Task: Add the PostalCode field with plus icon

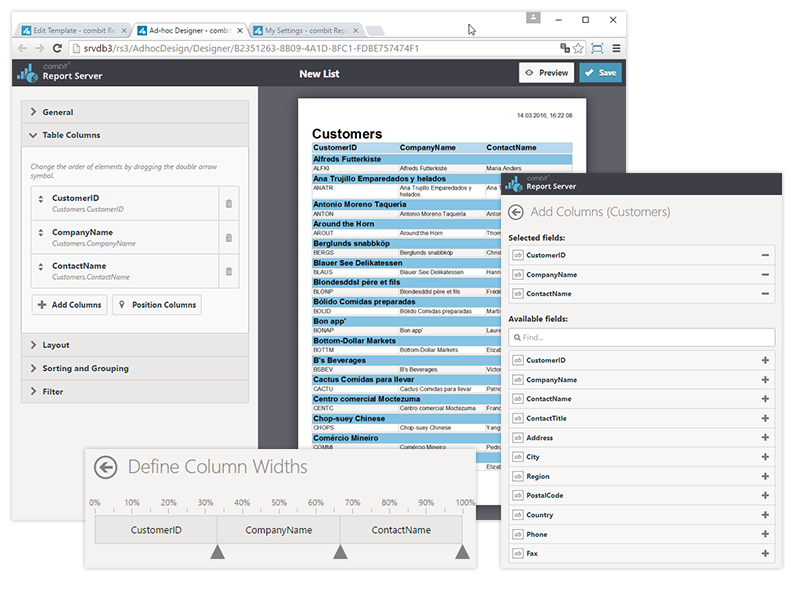Action: pyautogui.click(x=765, y=495)
